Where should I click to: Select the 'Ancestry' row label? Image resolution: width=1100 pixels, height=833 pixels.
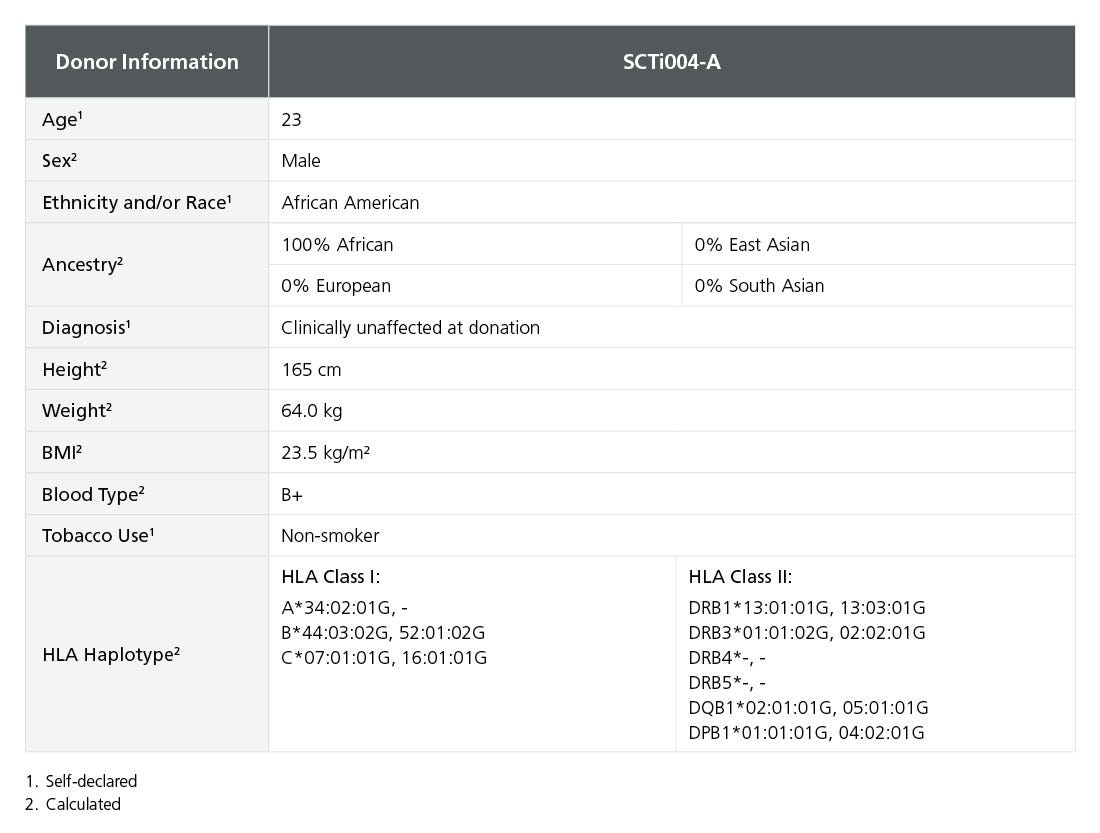(x=82, y=265)
